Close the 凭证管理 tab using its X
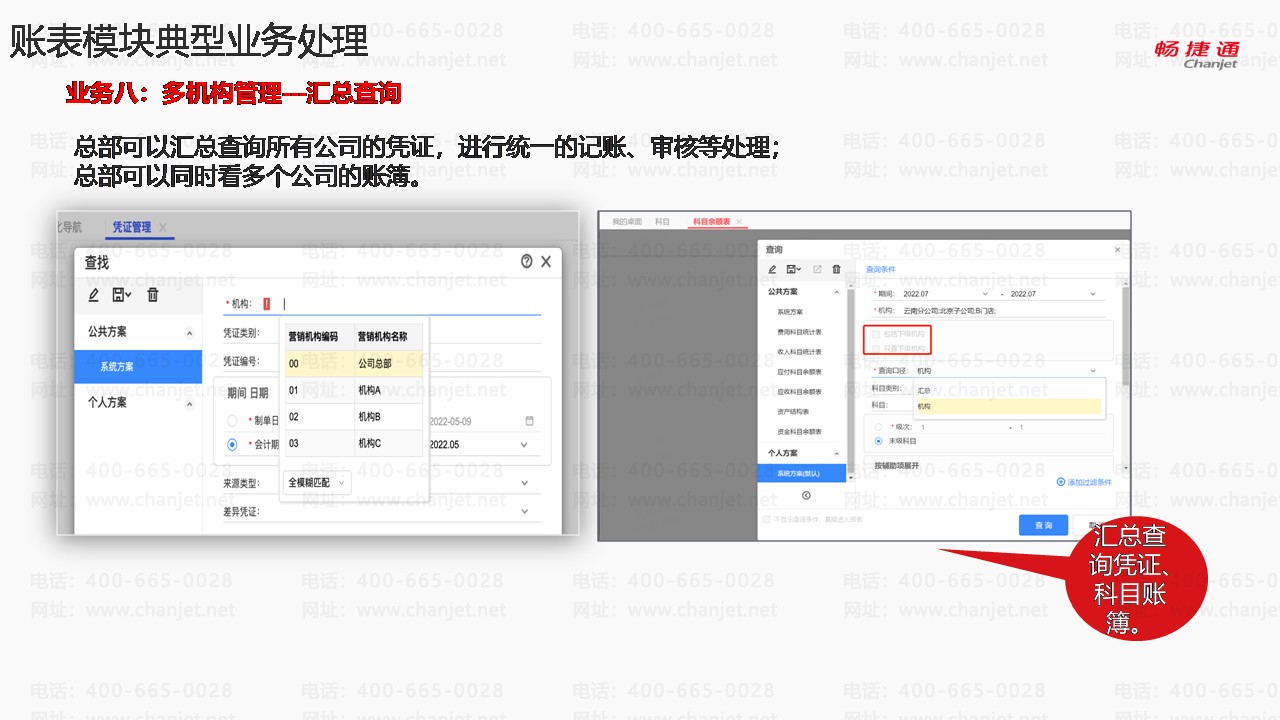Screen dimensions: 1280x720 pos(163,227)
